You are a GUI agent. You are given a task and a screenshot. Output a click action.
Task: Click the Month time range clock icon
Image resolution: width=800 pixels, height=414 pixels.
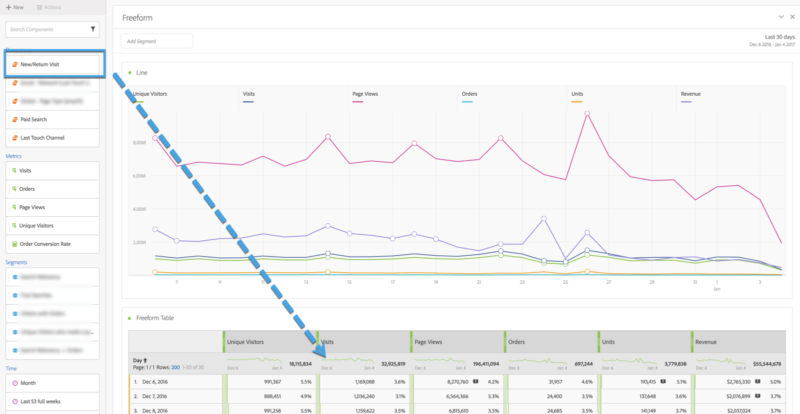tap(14, 383)
